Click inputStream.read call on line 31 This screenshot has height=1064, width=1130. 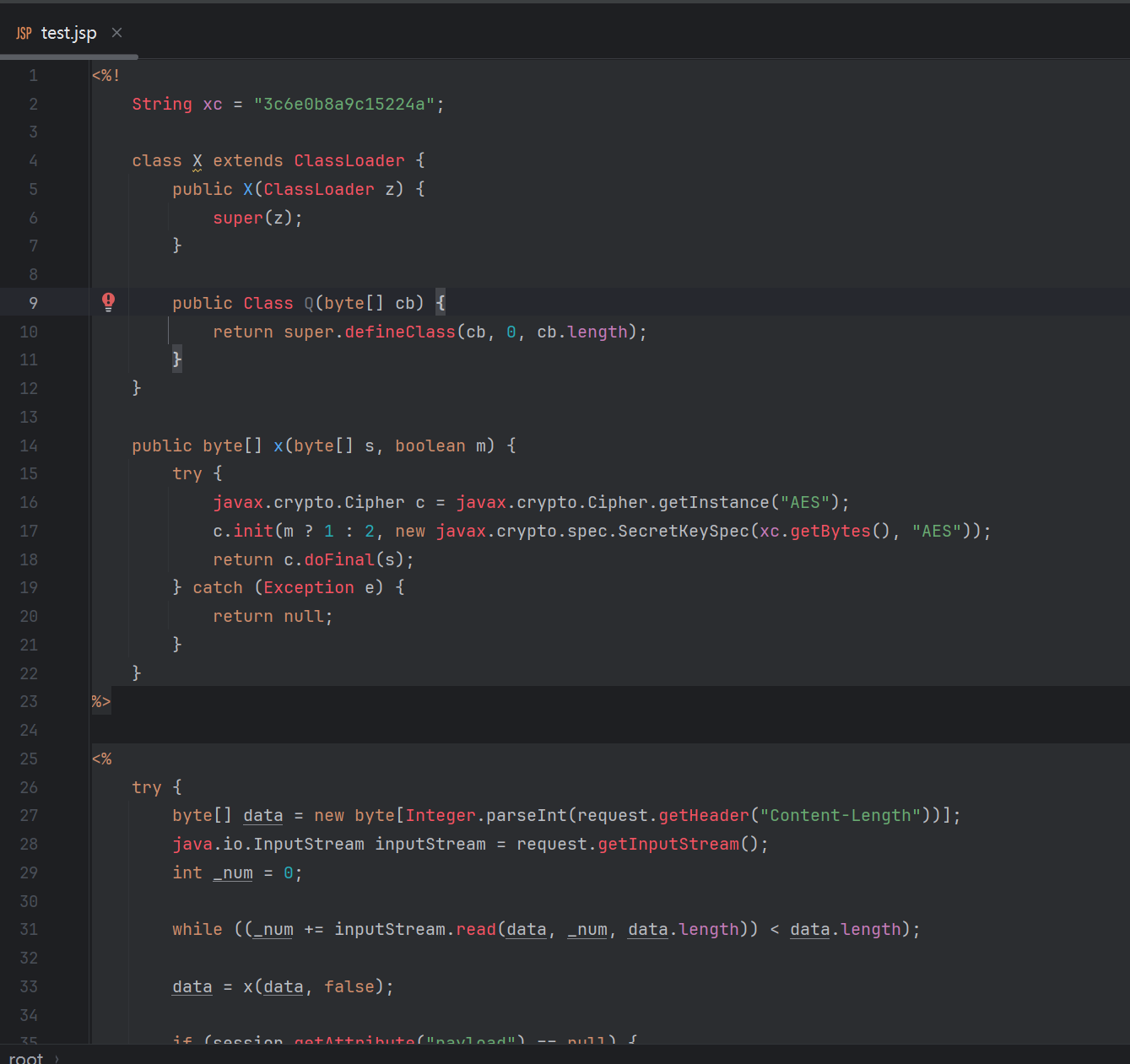pos(415,929)
